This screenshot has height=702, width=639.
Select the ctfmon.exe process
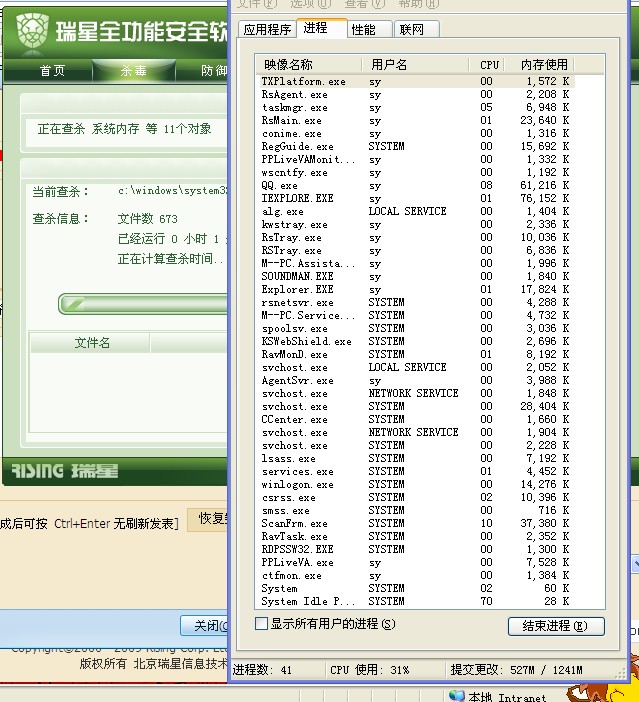tap(415, 575)
